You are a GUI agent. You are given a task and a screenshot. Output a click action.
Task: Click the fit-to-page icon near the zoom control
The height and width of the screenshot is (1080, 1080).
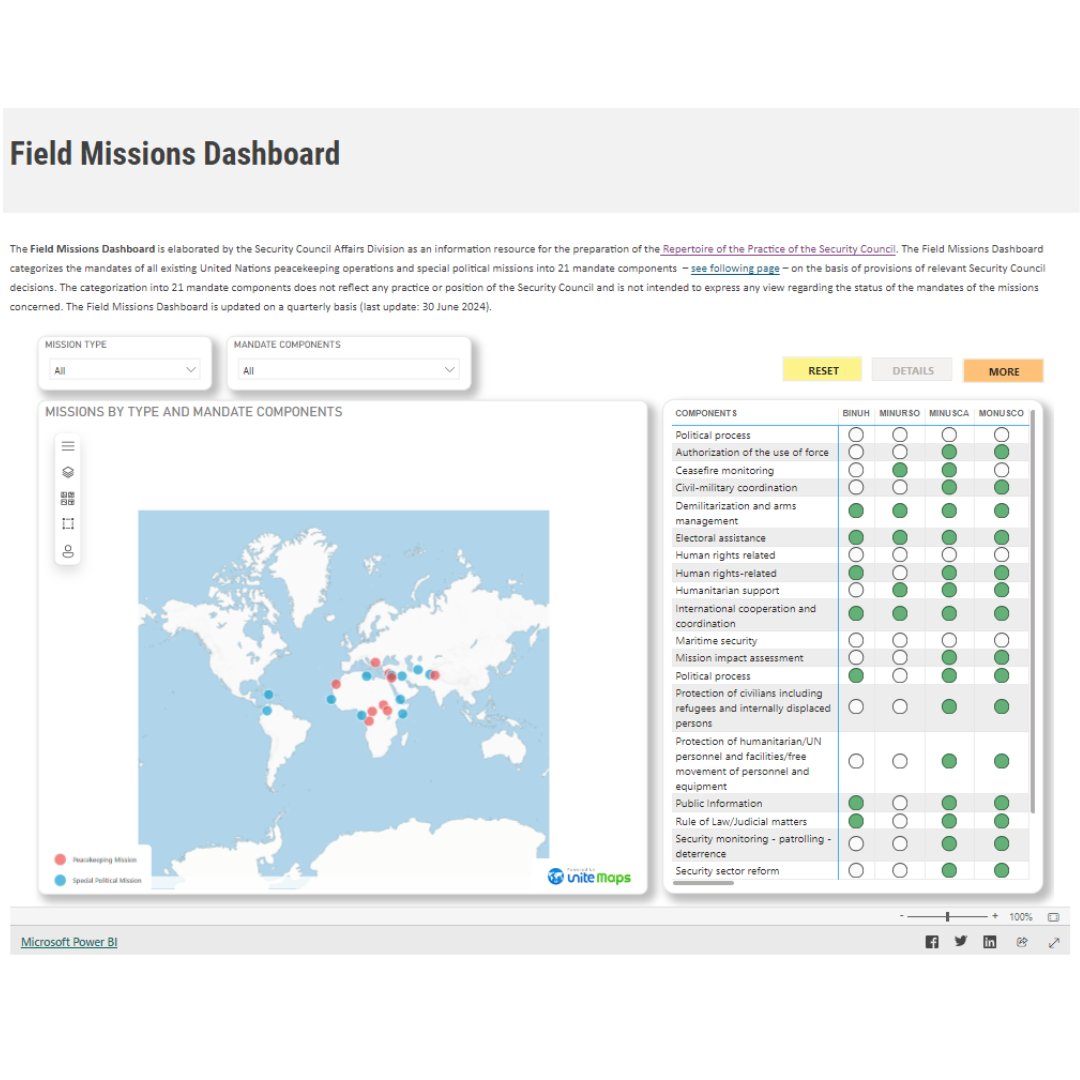[1052, 916]
